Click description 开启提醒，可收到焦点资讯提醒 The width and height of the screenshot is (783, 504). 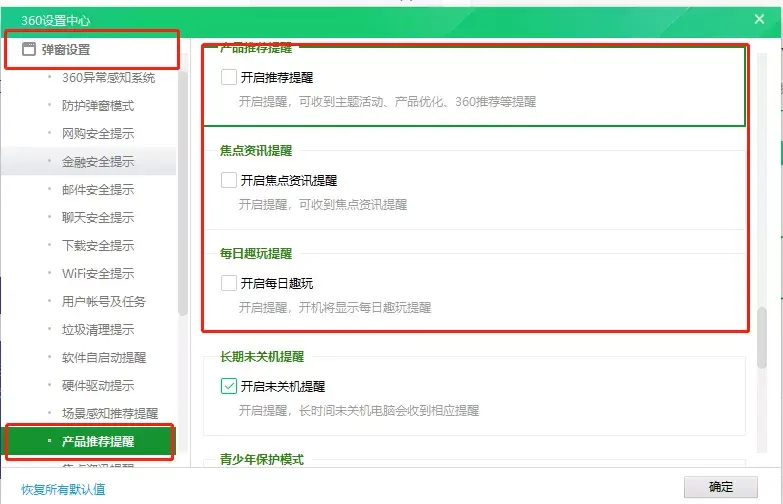point(323,204)
